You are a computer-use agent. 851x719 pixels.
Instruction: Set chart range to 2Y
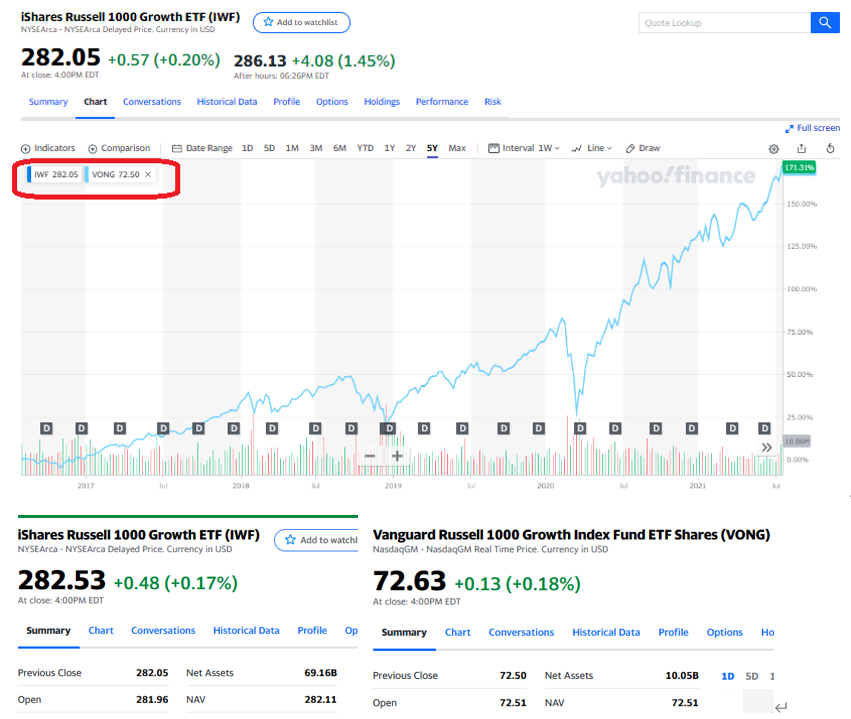tap(411, 148)
